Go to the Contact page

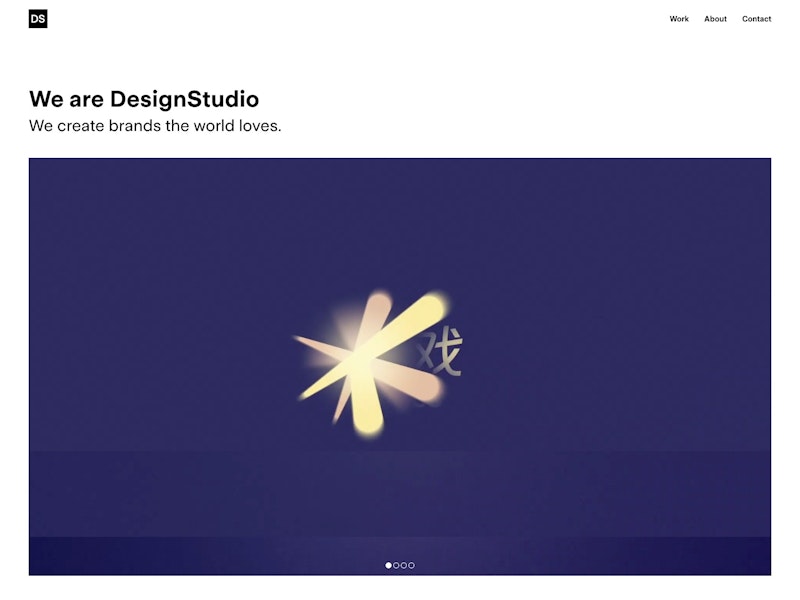[x=756, y=19]
